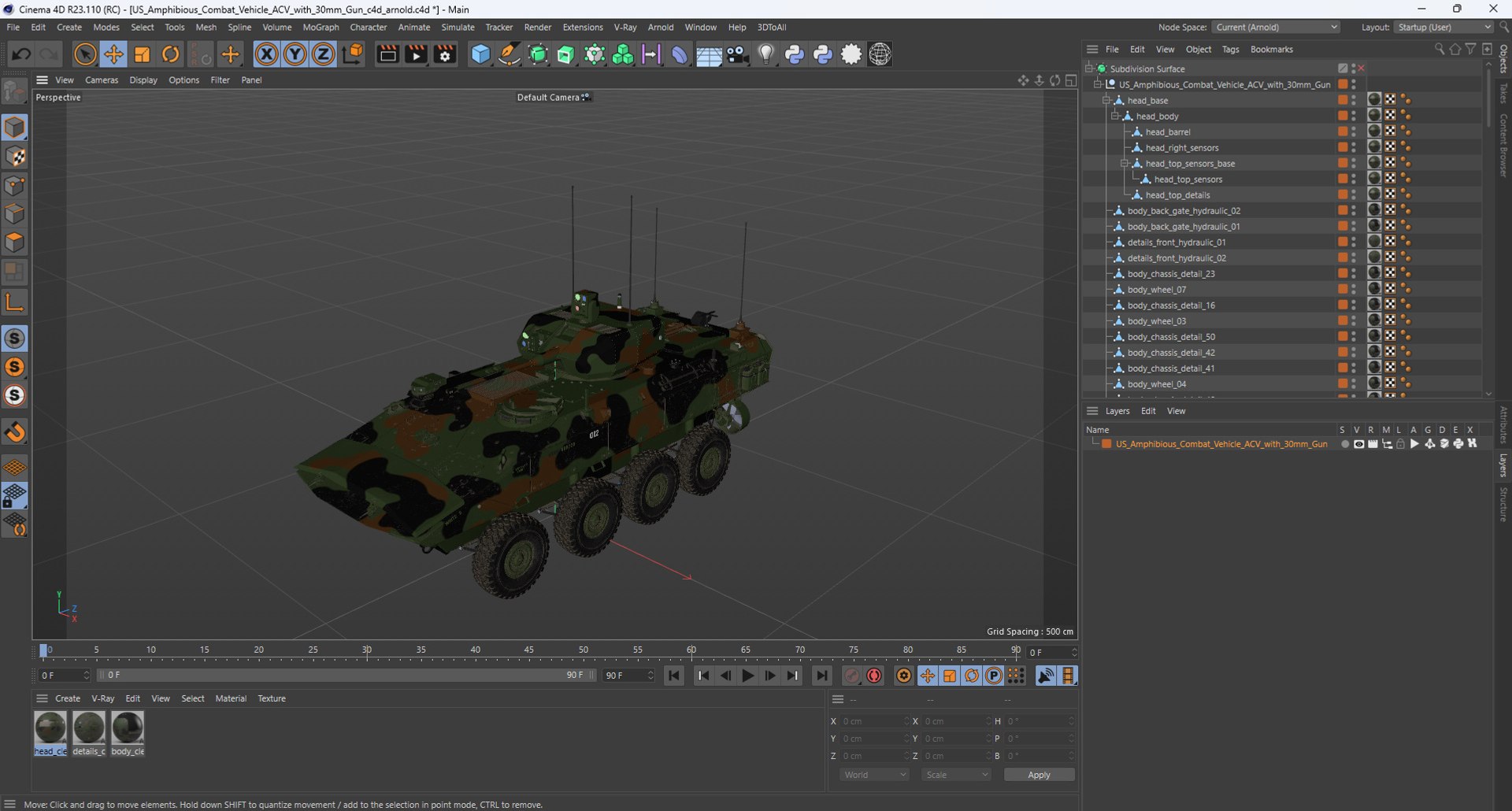Open the Layers menu in Layer Manager
Image resolution: width=1512 pixels, height=811 pixels.
coord(1117,411)
